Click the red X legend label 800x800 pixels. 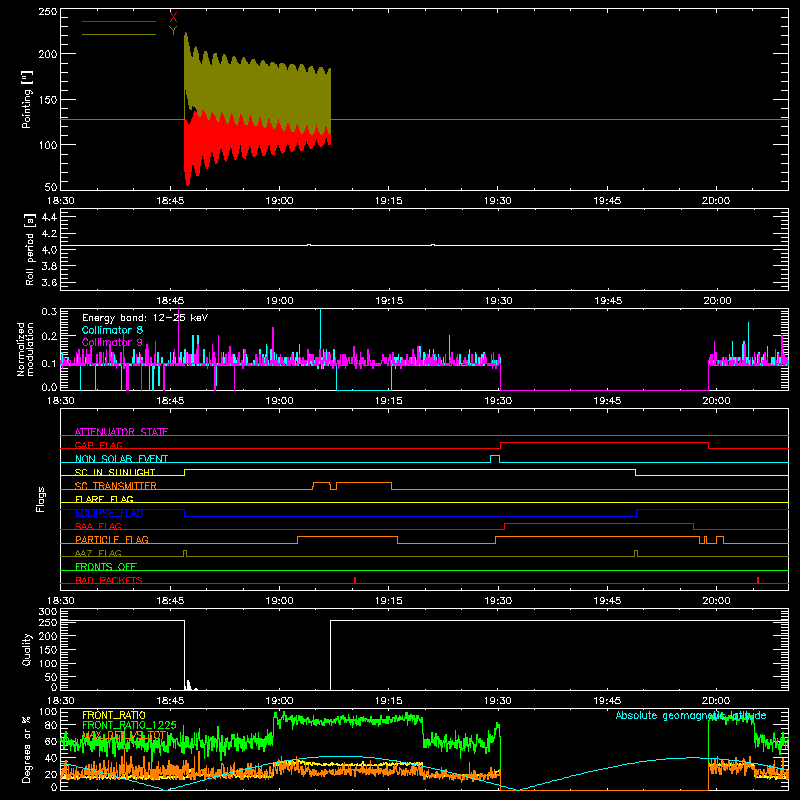[x=173, y=18]
